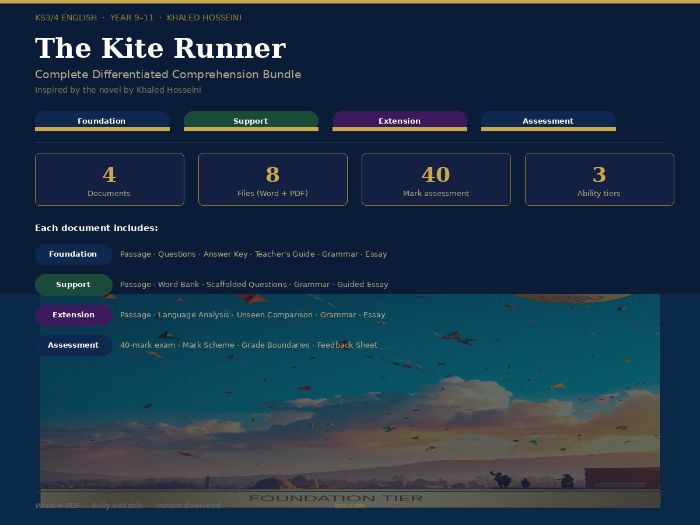Image resolution: width=700 pixels, height=525 pixels.
Task: Click the '3 Ability tiers' card
Action: tap(600, 179)
